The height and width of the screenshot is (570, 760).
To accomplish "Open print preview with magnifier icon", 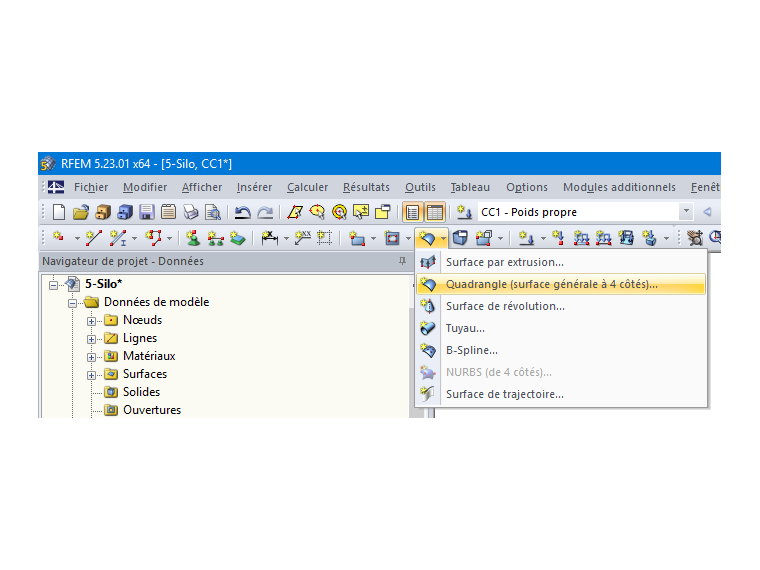I will (212, 212).
